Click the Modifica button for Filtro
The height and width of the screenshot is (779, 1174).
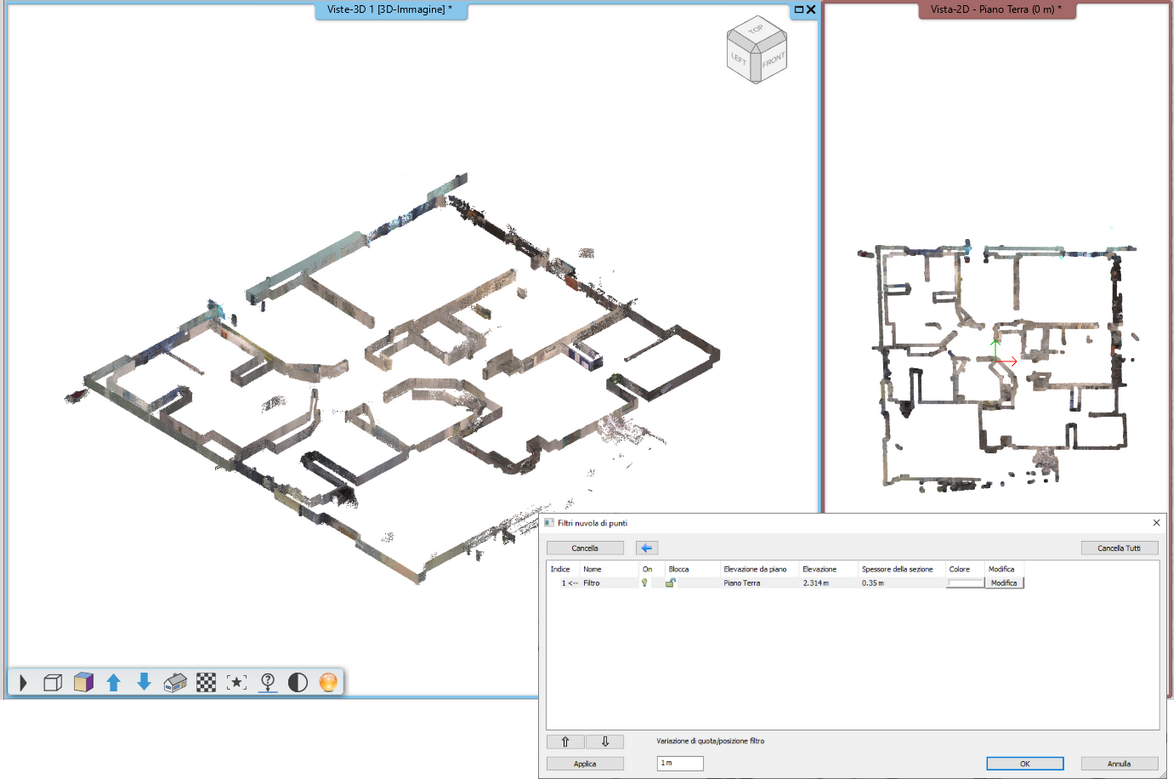click(x=1004, y=583)
